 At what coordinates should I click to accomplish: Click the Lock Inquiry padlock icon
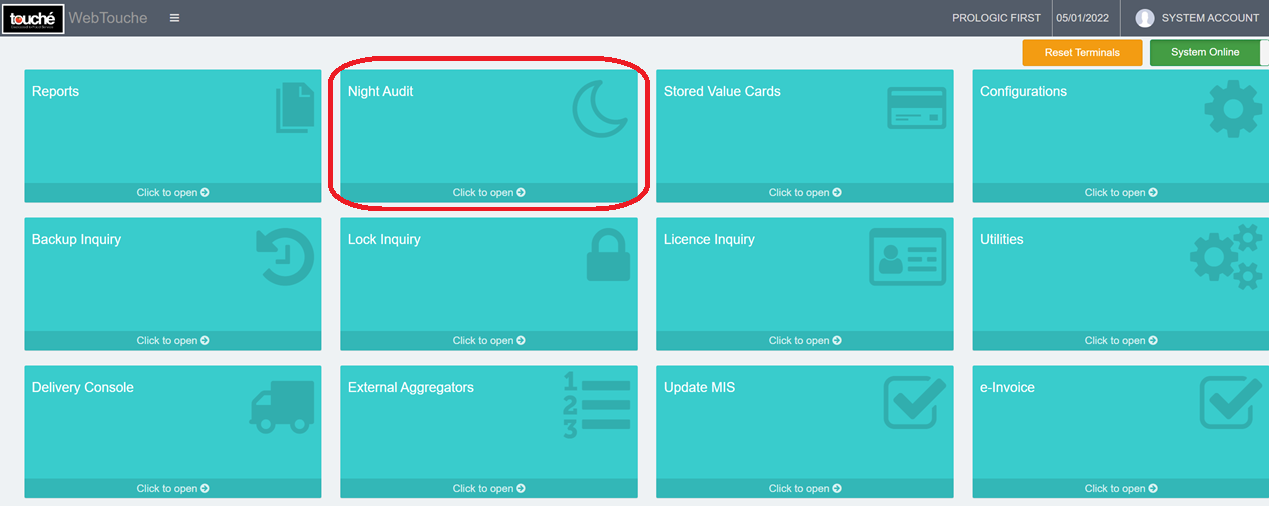[x=608, y=256]
